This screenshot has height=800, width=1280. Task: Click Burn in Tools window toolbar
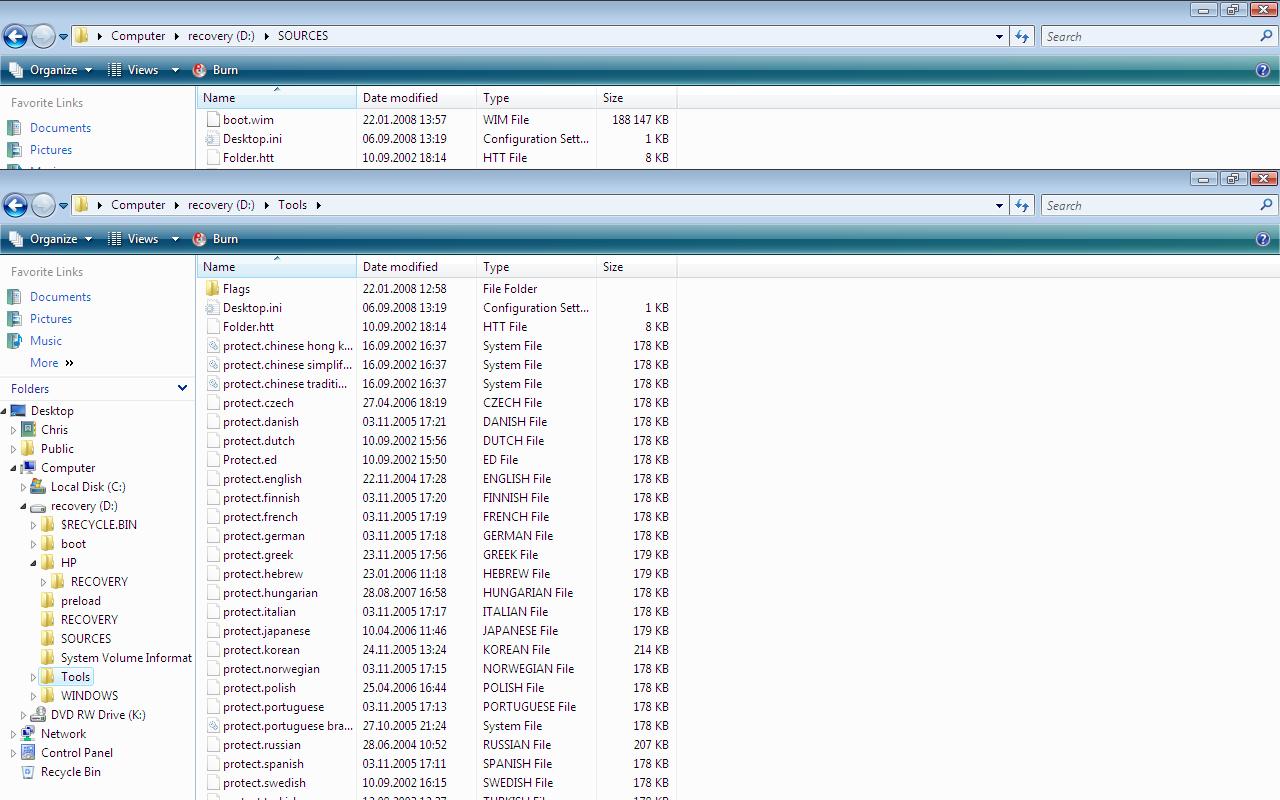click(215, 239)
